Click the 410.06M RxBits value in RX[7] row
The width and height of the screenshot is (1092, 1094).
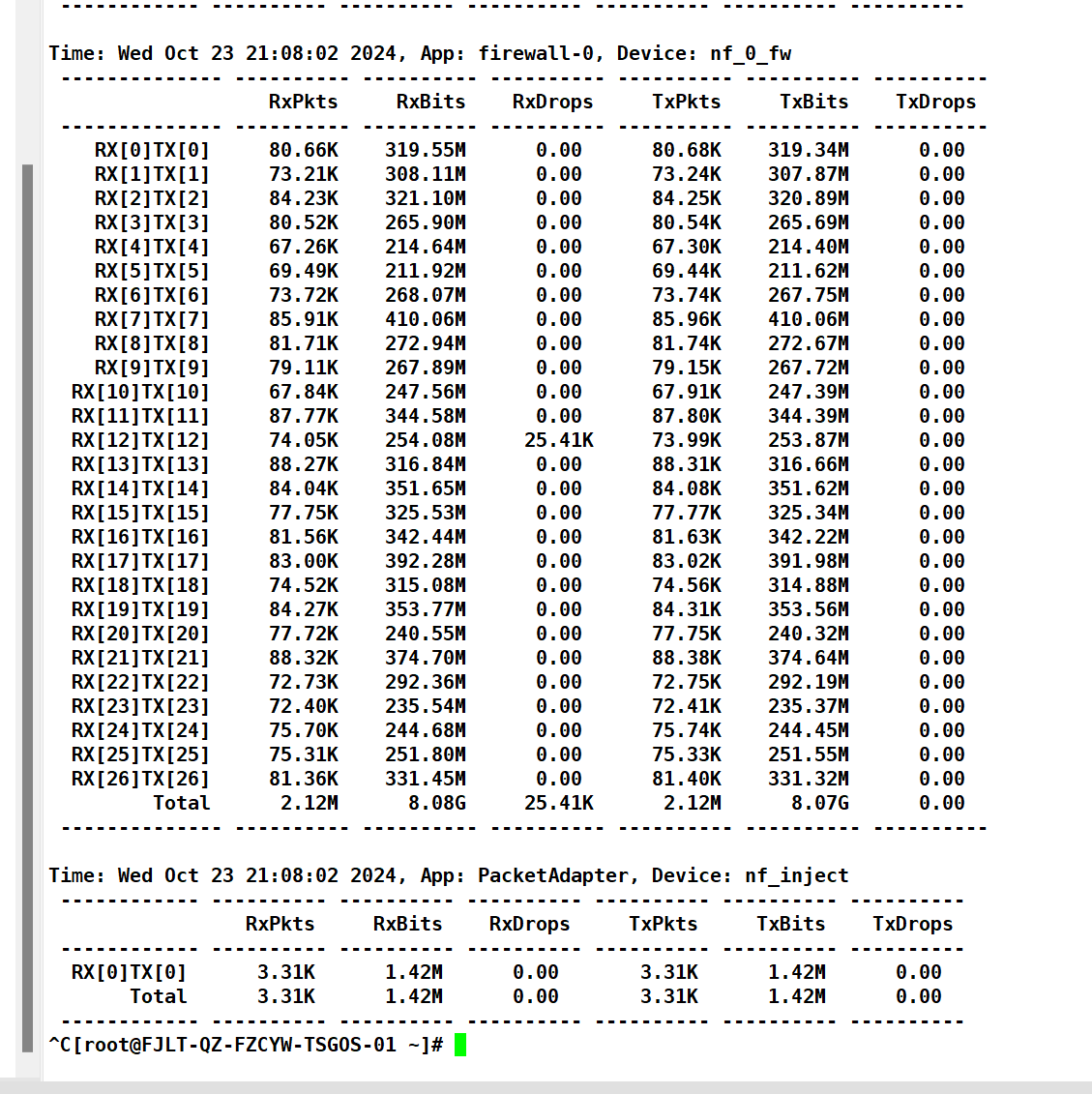pyautogui.click(x=426, y=319)
